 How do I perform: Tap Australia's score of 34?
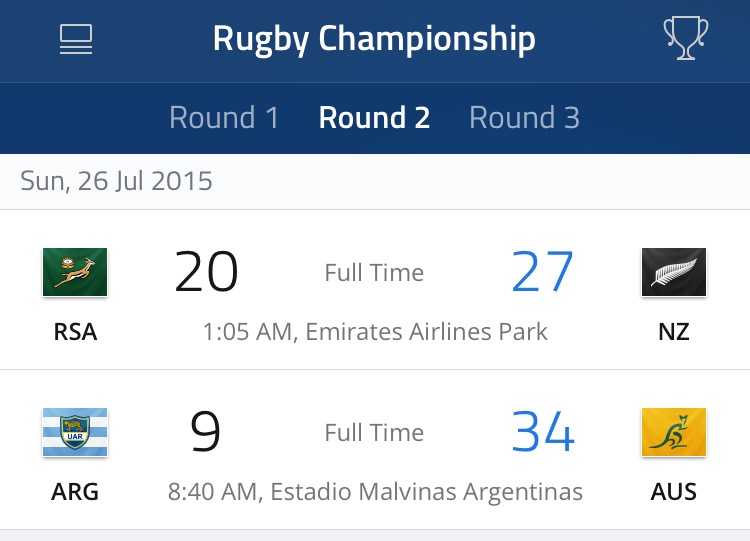click(543, 432)
